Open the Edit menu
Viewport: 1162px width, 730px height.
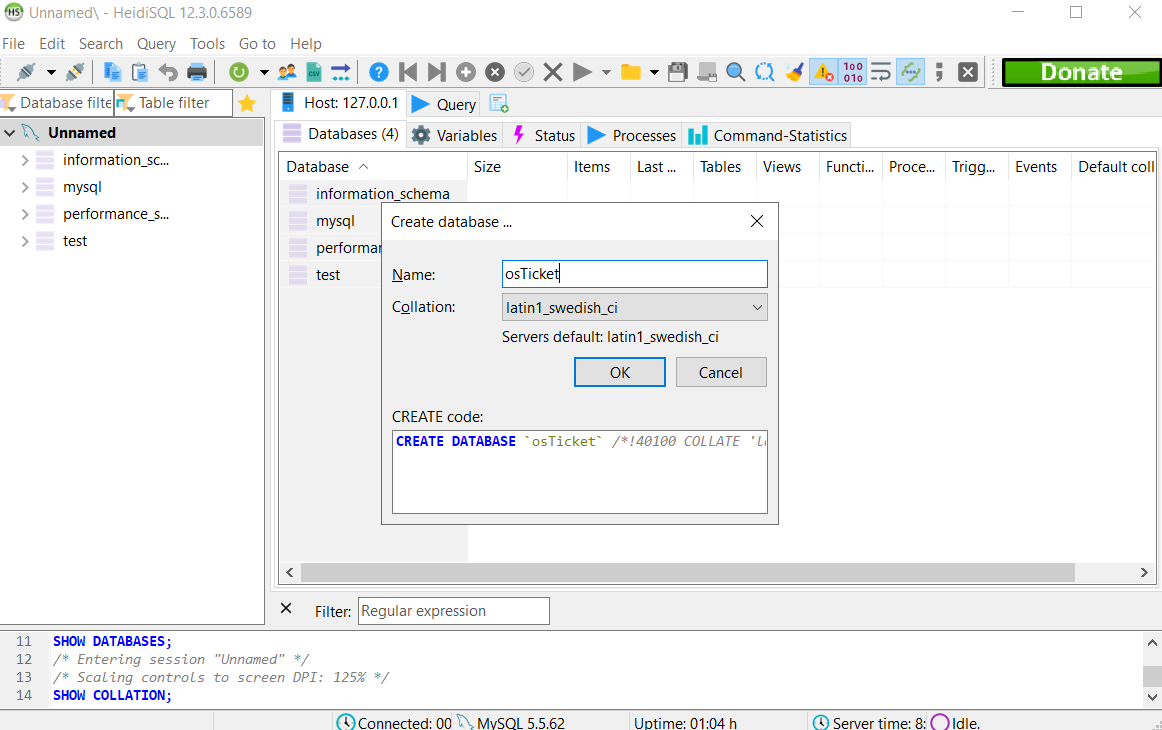[52, 44]
